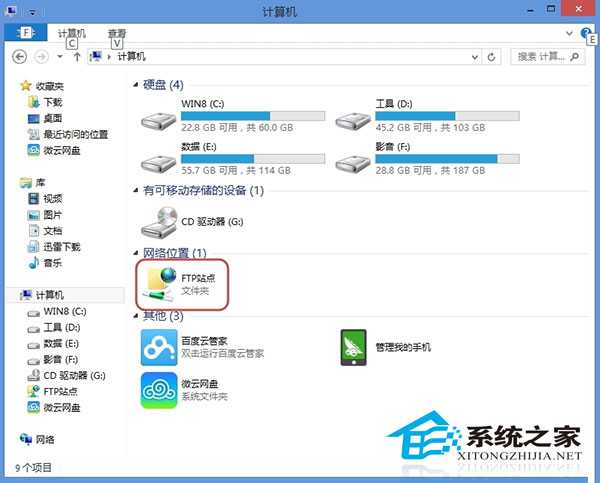Open the 管理我的手机 phone icon
This screenshot has height=483, width=600.
click(354, 348)
